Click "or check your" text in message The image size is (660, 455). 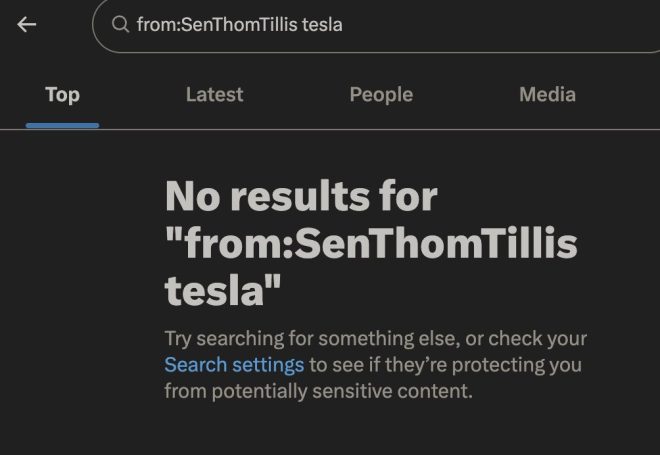click(526, 338)
